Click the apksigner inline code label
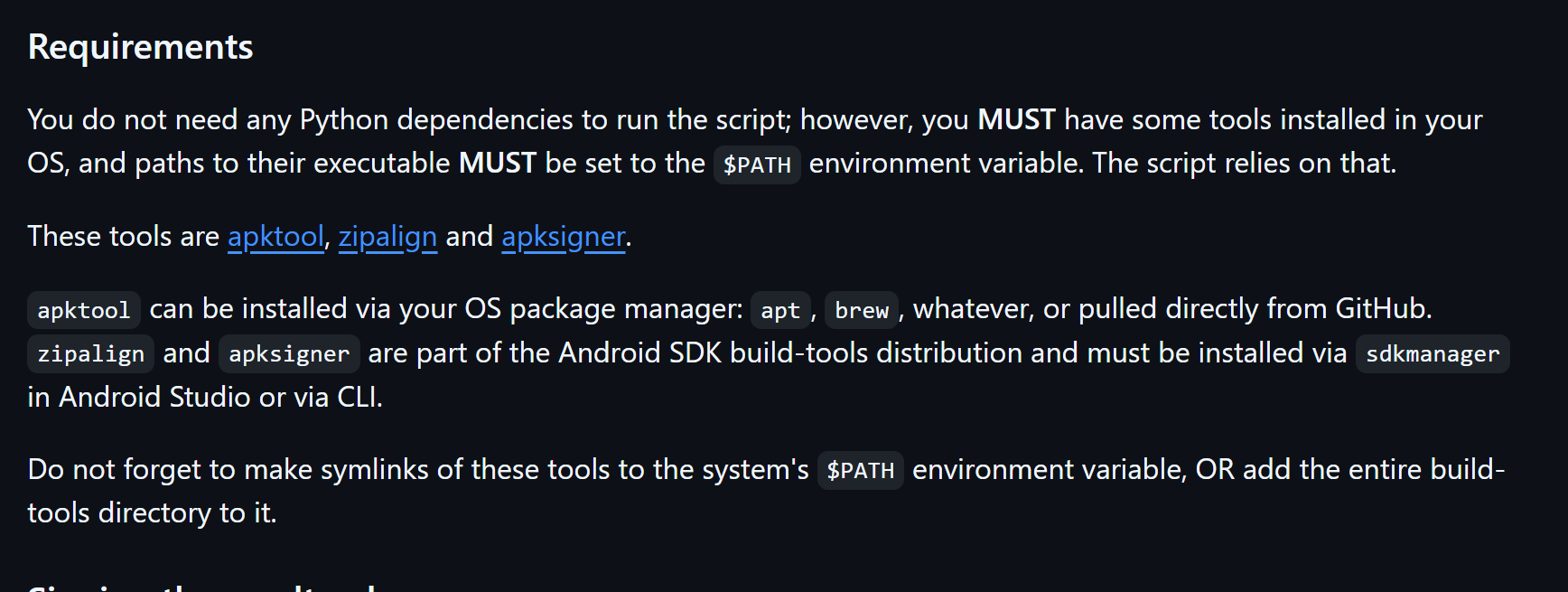Image resolution: width=1568 pixels, height=592 pixels. click(x=289, y=353)
